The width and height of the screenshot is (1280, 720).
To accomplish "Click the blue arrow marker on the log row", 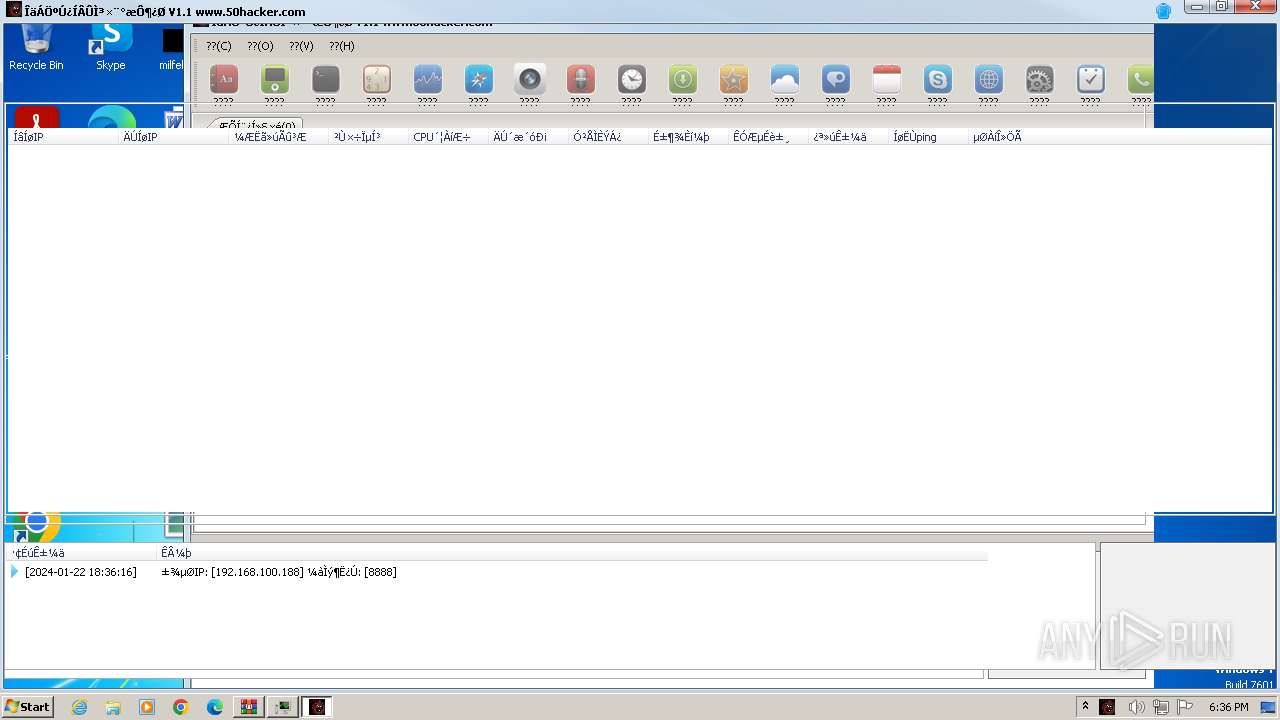I will click(x=14, y=572).
